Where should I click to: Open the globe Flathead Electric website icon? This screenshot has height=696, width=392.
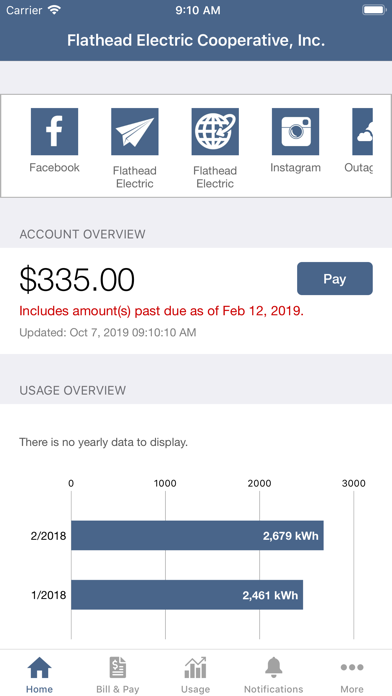(x=215, y=131)
